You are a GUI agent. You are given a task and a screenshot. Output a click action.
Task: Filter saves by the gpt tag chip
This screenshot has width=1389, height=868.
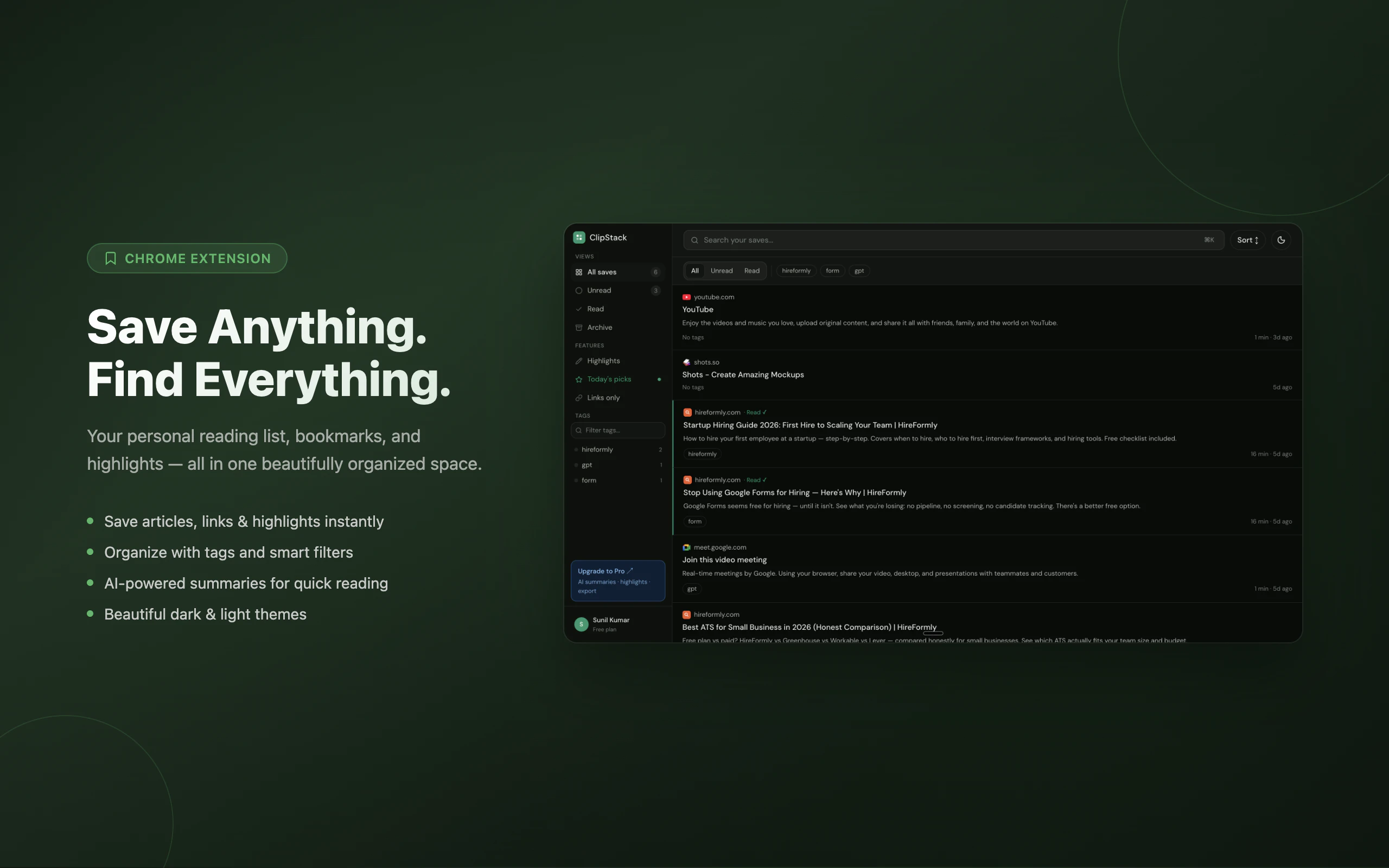point(859,270)
